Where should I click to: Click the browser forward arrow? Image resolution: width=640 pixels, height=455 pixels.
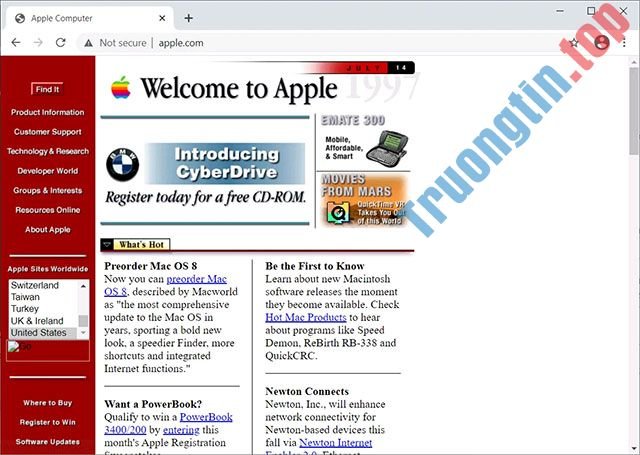[38, 42]
